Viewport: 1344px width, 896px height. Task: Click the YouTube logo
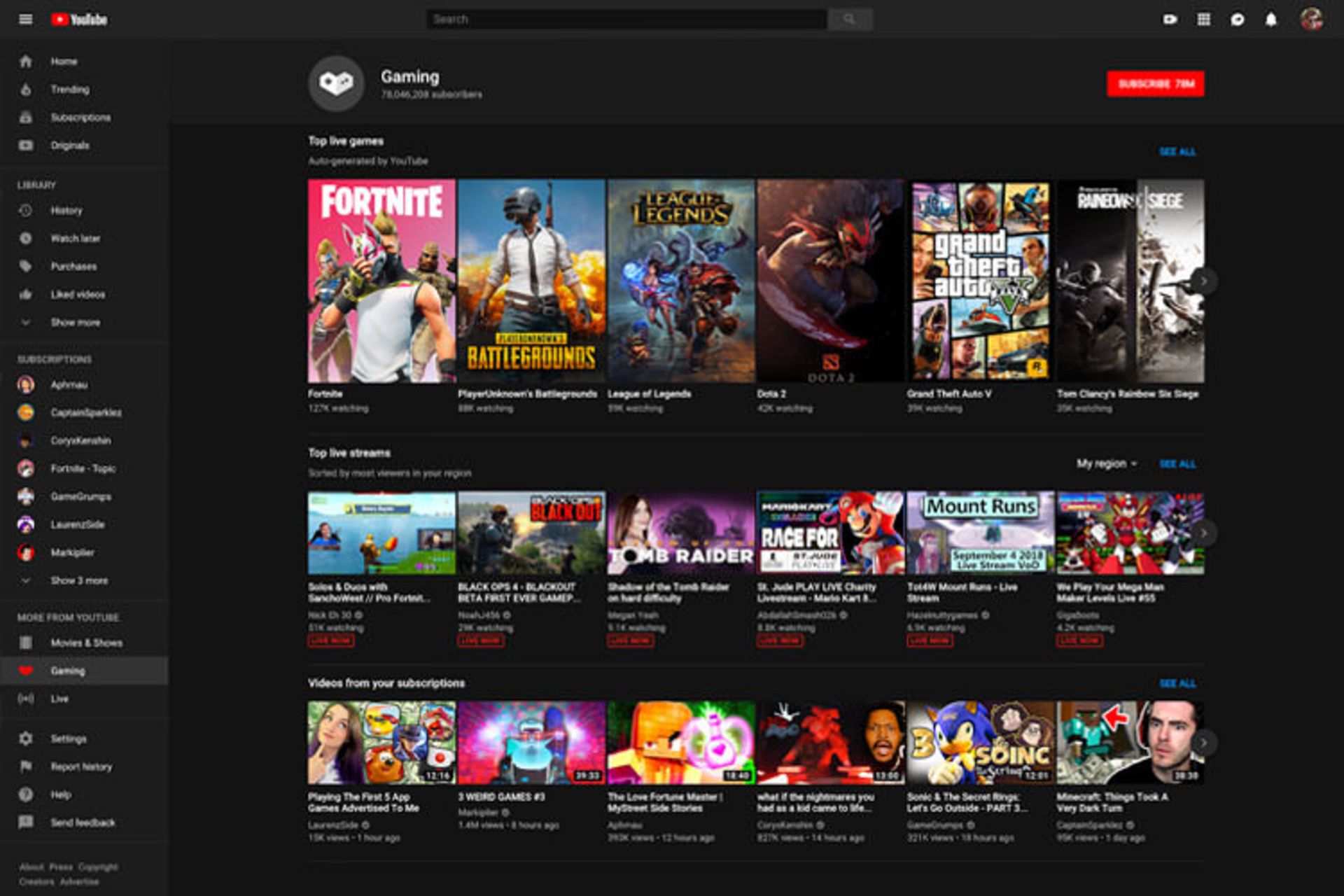pyautogui.click(x=79, y=20)
